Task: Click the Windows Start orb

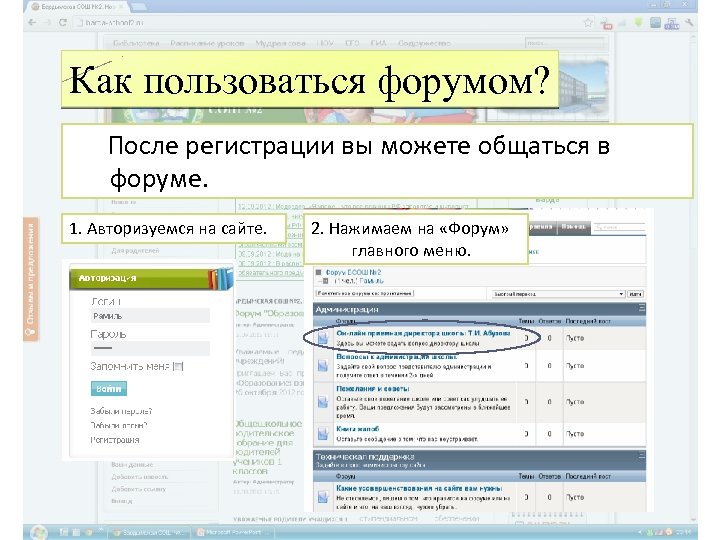Action: point(39,532)
